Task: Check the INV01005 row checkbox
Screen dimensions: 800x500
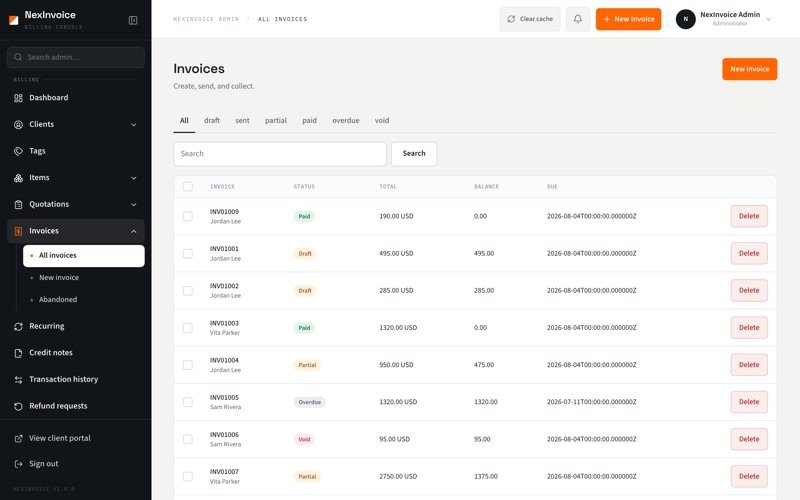Action: [188, 402]
